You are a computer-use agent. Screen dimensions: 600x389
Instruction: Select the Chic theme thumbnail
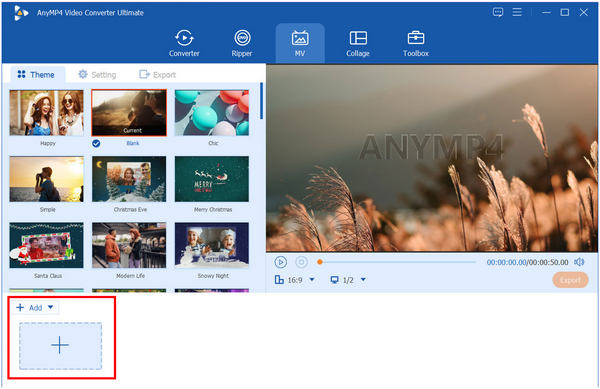pos(212,113)
